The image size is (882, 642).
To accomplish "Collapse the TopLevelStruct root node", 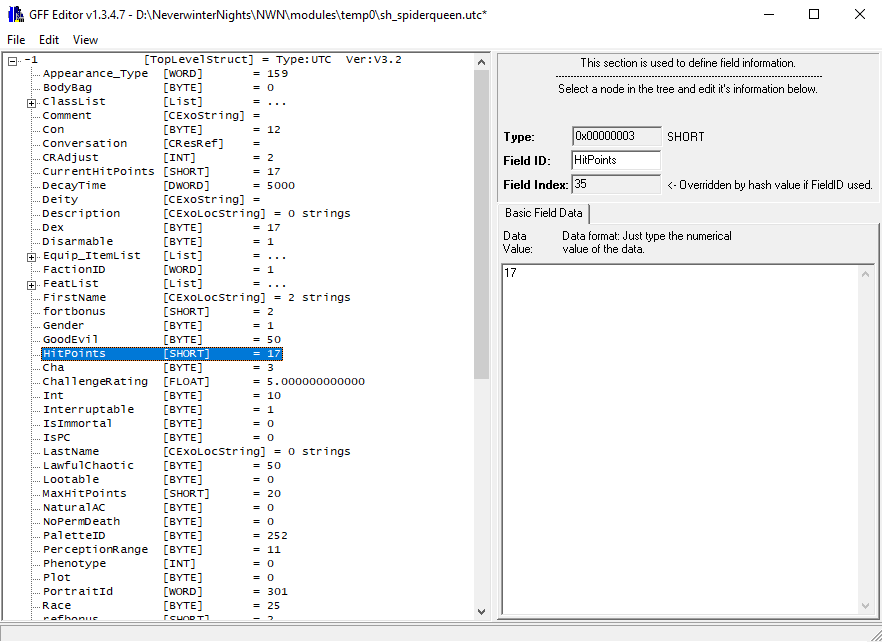I will click(x=12, y=60).
